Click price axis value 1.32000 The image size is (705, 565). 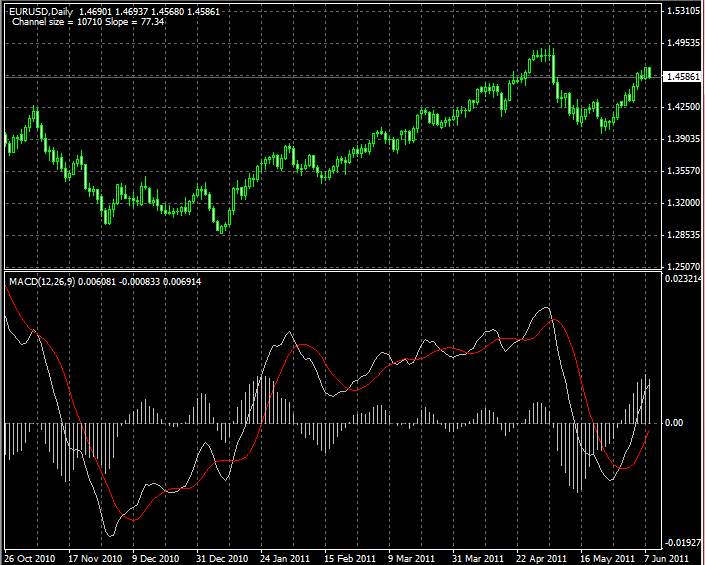pos(683,203)
